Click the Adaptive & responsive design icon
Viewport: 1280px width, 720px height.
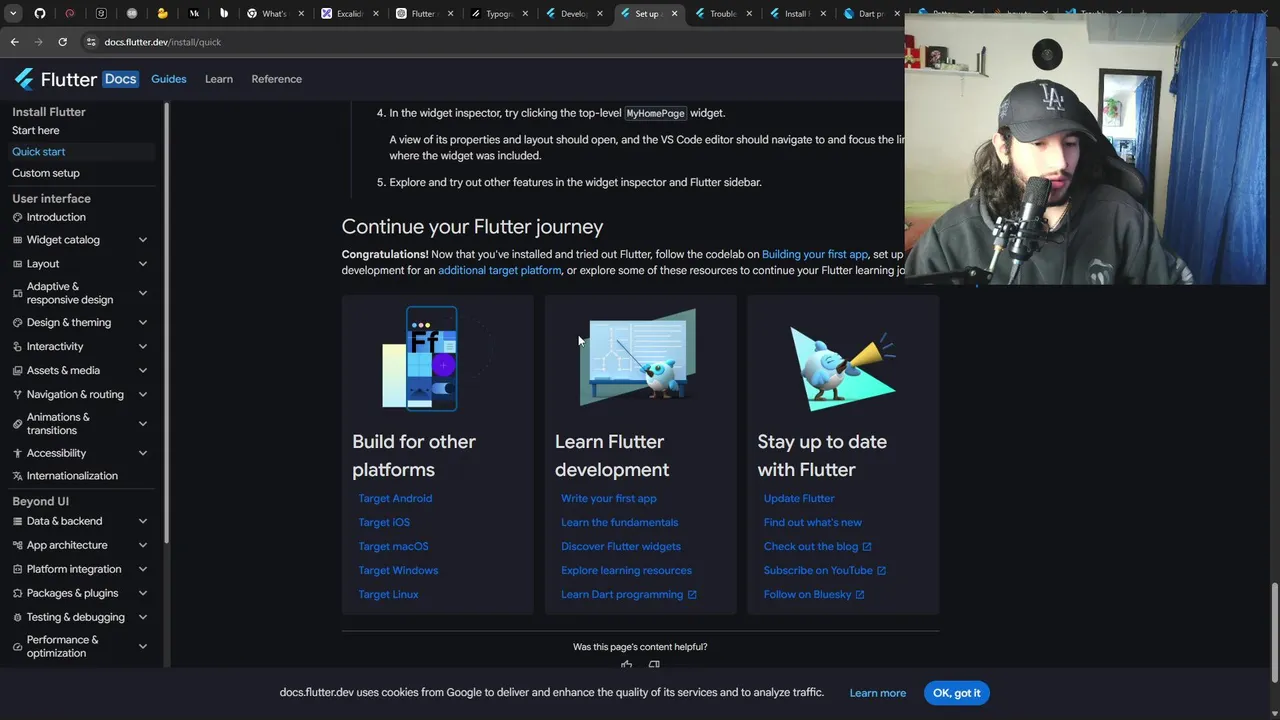tap(17, 293)
